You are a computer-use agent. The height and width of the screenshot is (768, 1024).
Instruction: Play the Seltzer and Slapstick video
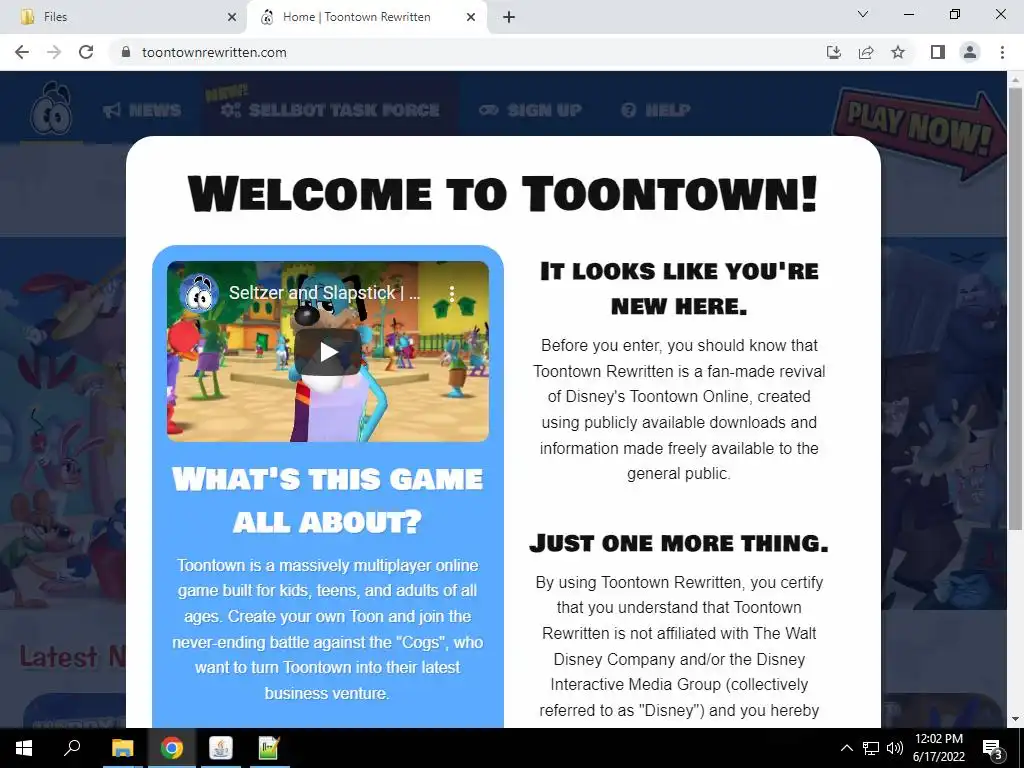click(x=327, y=352)
